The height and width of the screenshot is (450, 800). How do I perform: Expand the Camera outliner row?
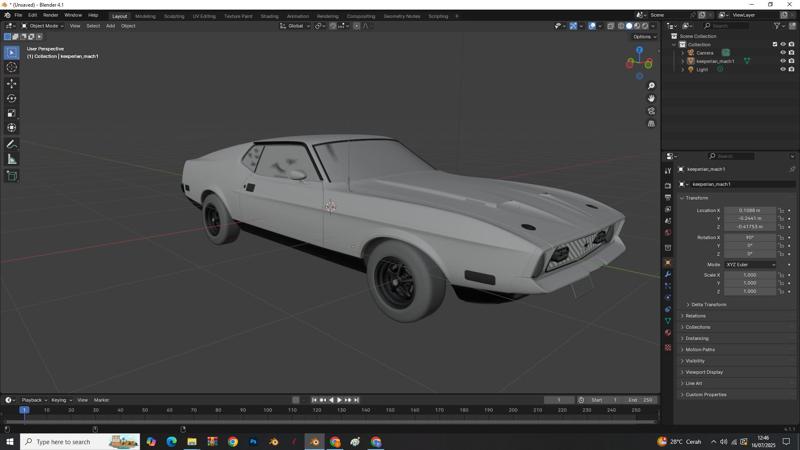(x=683, y=53)
